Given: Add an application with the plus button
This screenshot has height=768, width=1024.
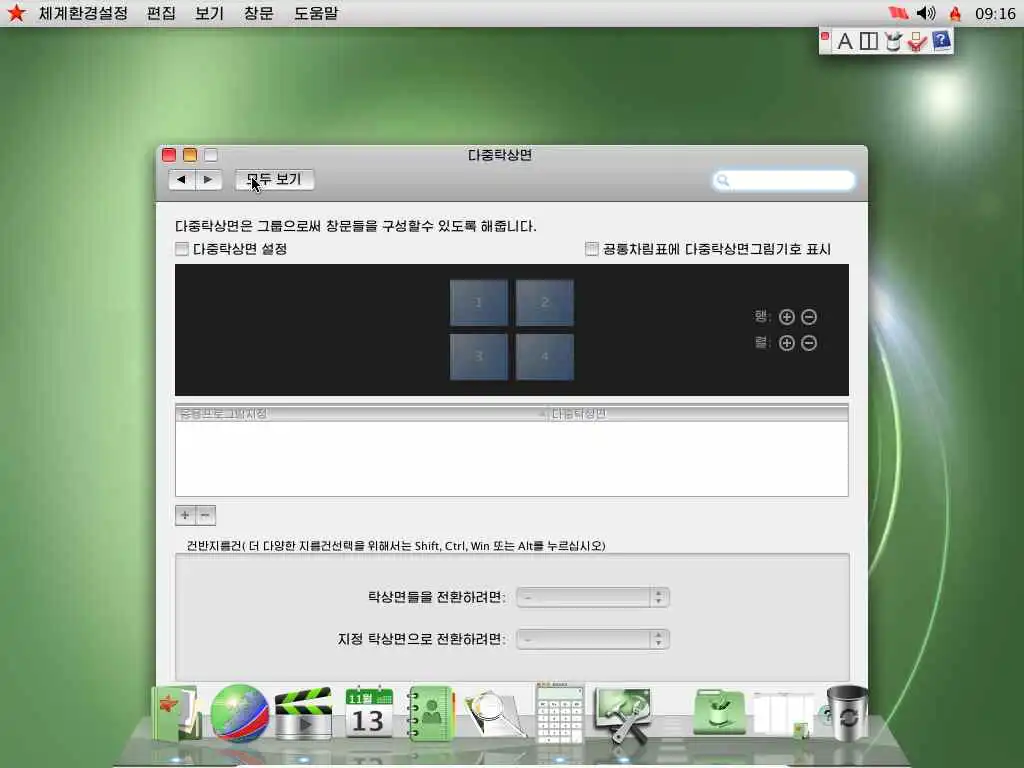Looking at the screenshot, I should coord(185,515).
